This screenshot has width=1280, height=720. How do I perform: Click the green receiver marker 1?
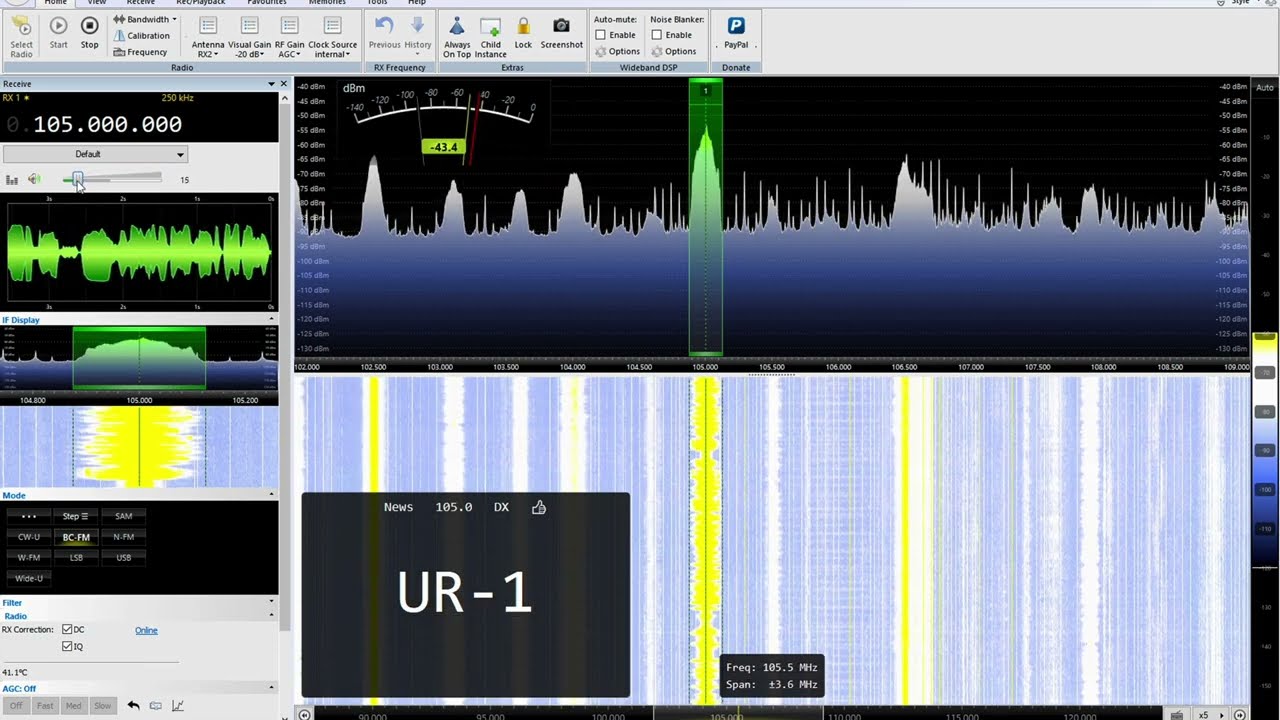pyautogui.click(x=705, y=91)
